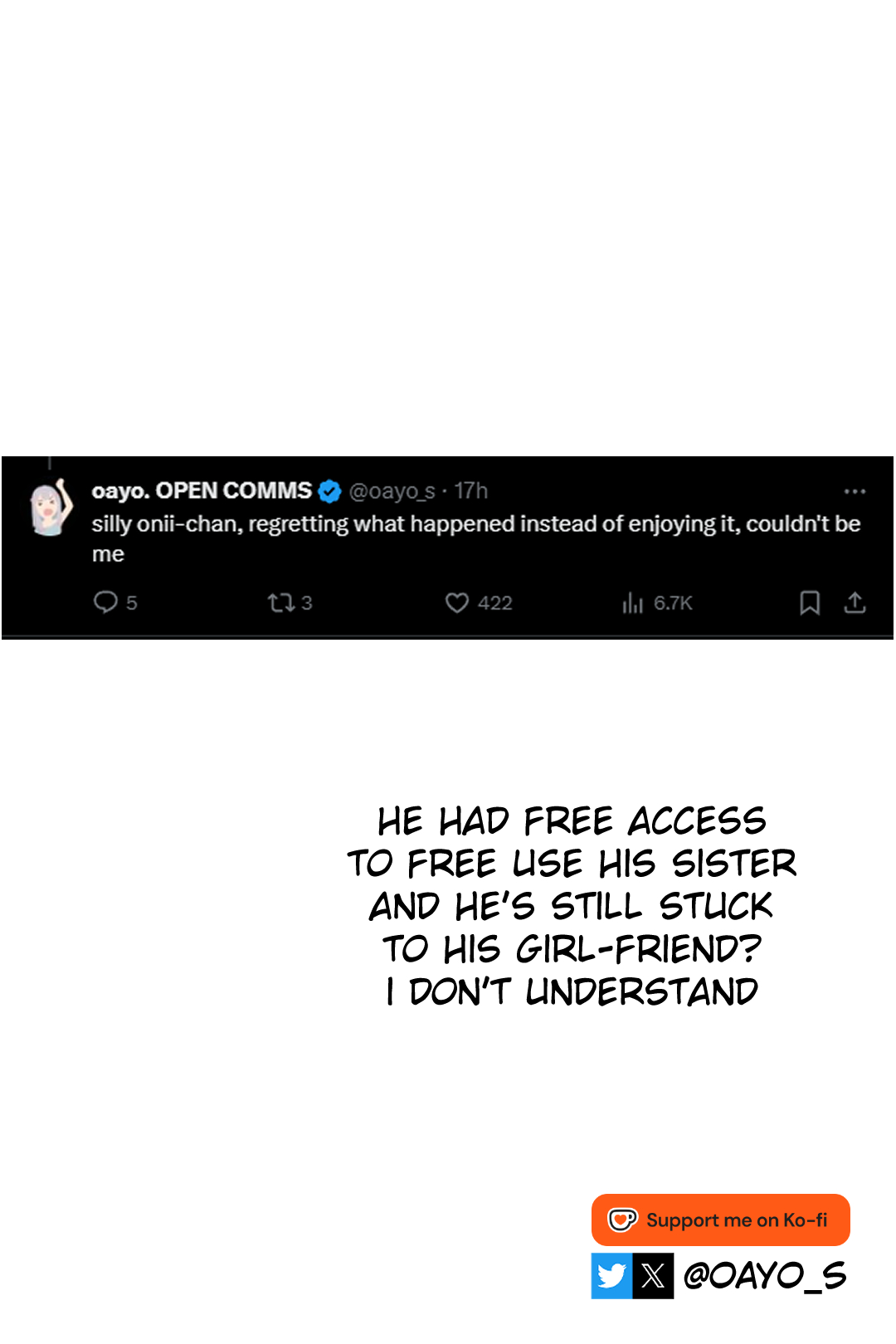896x1344 pixels.
Task: Click the 6.7K views count
Action: 673,603
